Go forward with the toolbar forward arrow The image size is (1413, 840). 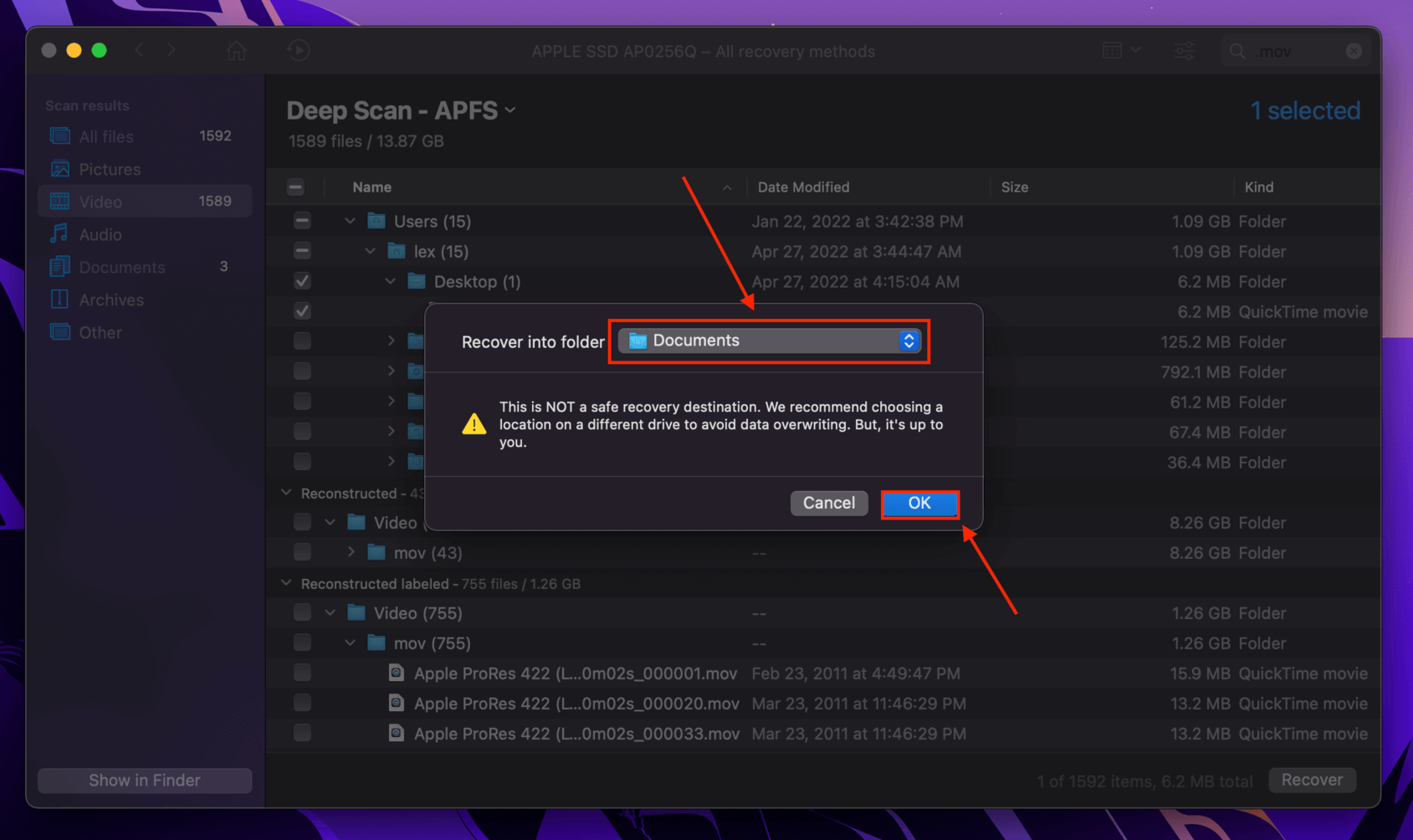click(172, 50)
